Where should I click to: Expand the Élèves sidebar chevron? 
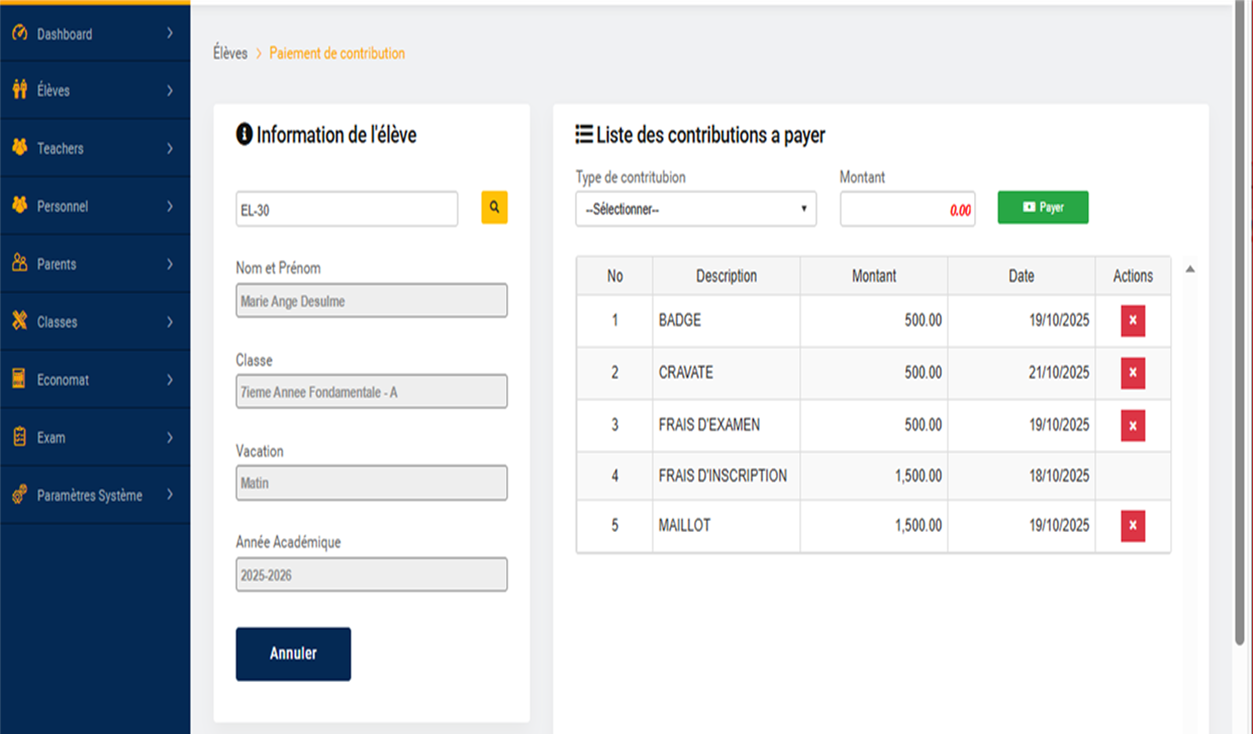[170, 91]
